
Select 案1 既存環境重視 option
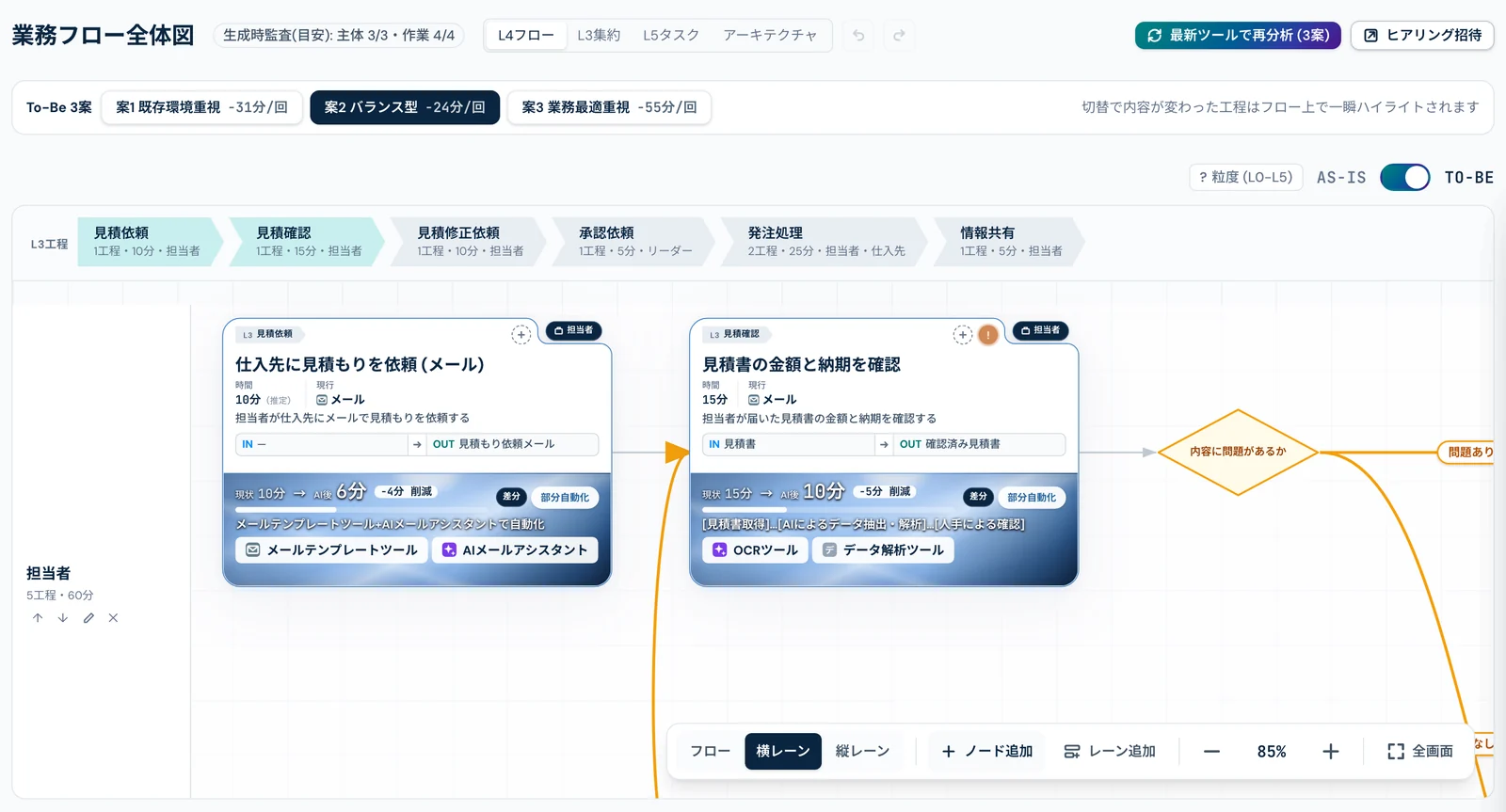pos(201,107)
